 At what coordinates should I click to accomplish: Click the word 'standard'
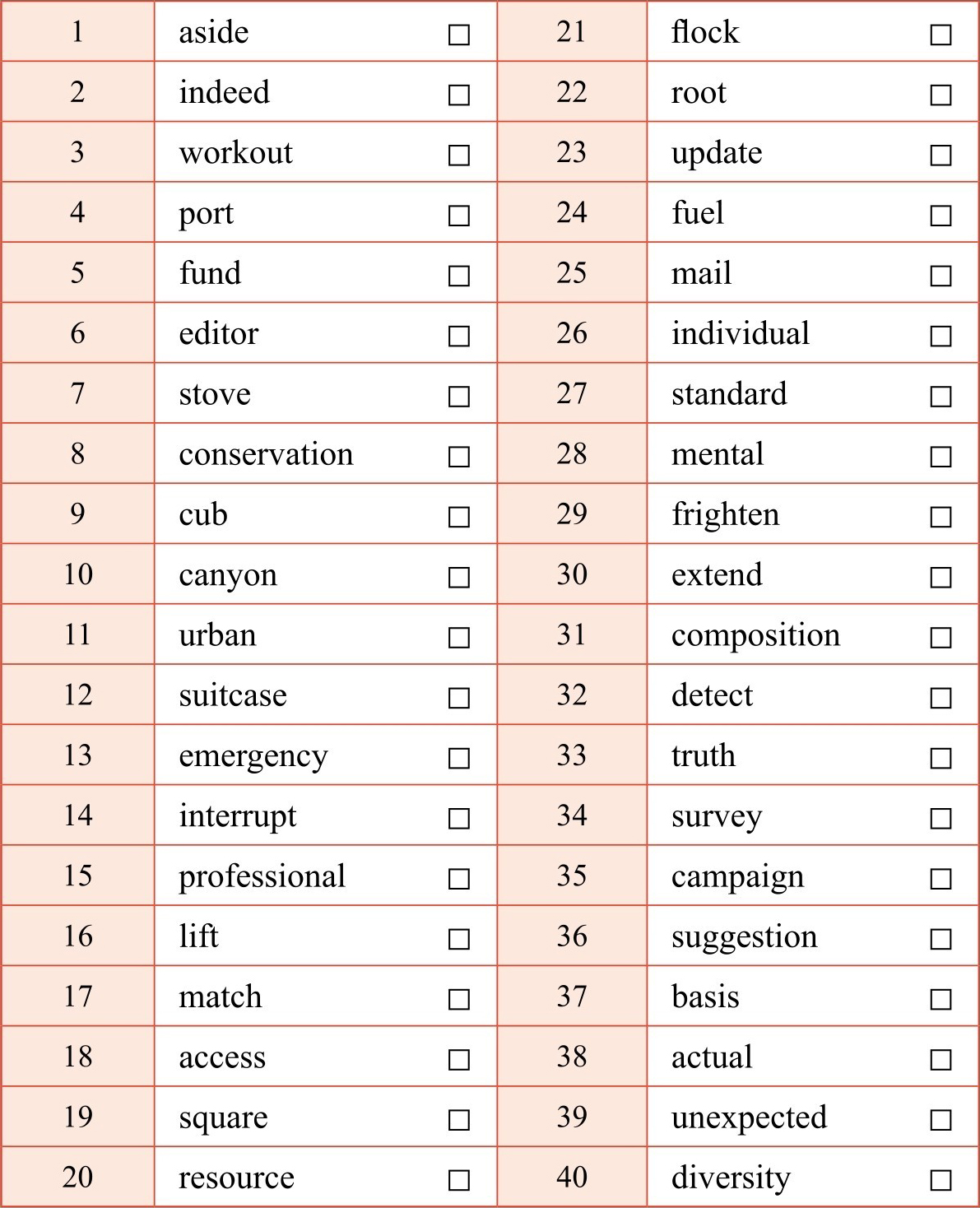click(729, 393)
